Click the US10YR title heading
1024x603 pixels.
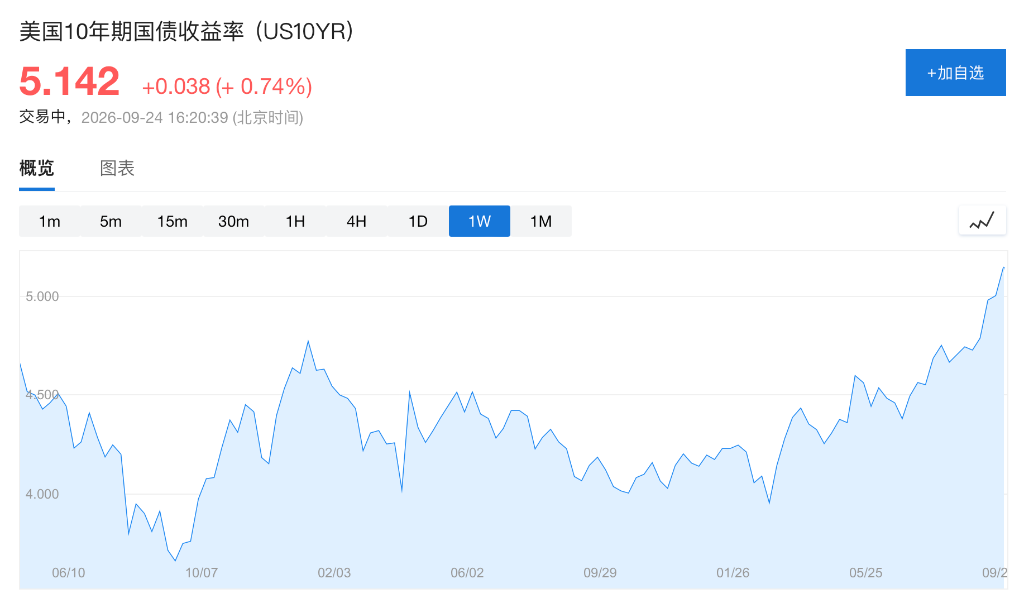coord(186,31)
